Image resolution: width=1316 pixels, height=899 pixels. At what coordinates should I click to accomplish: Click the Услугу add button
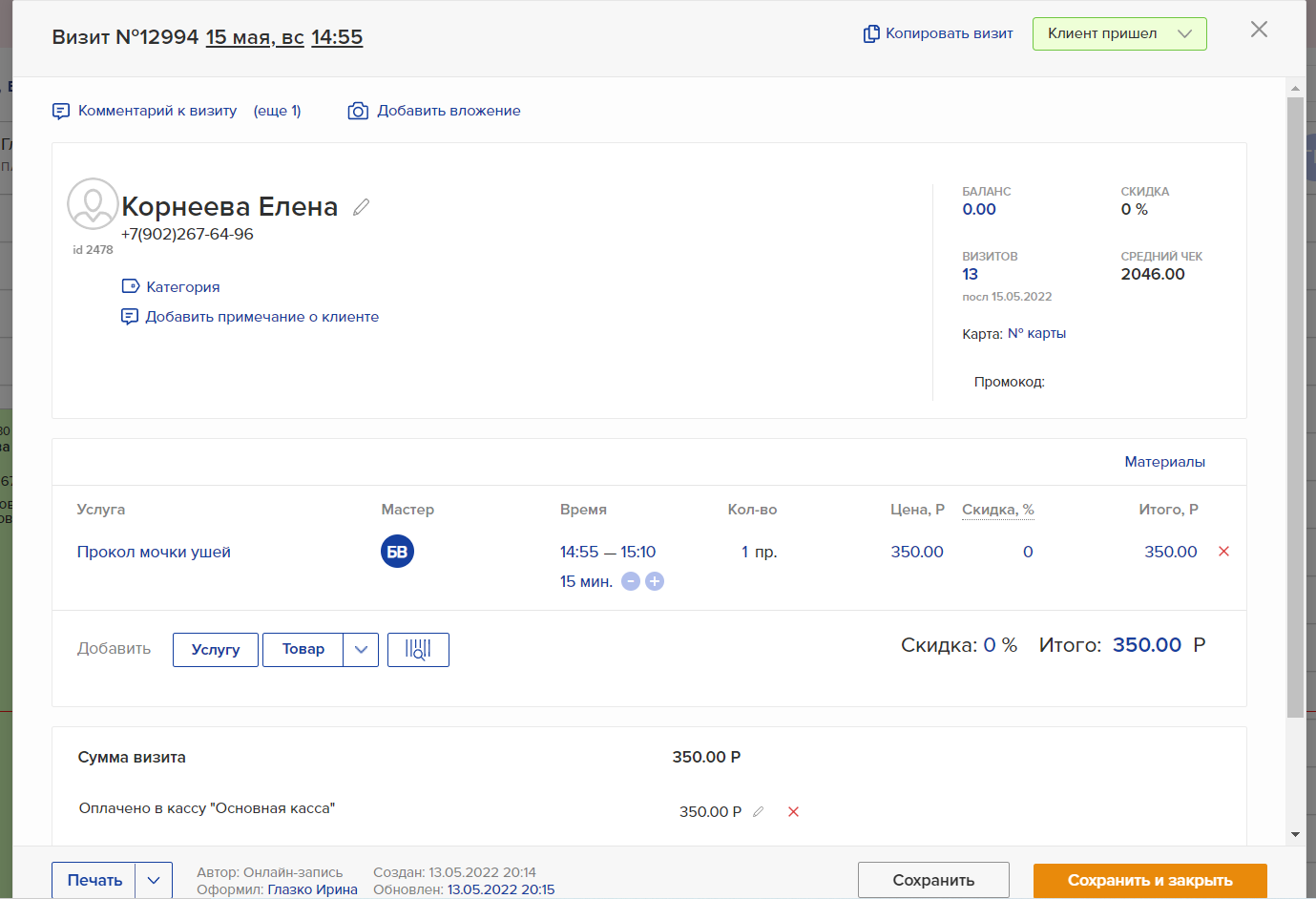(216, 650)
